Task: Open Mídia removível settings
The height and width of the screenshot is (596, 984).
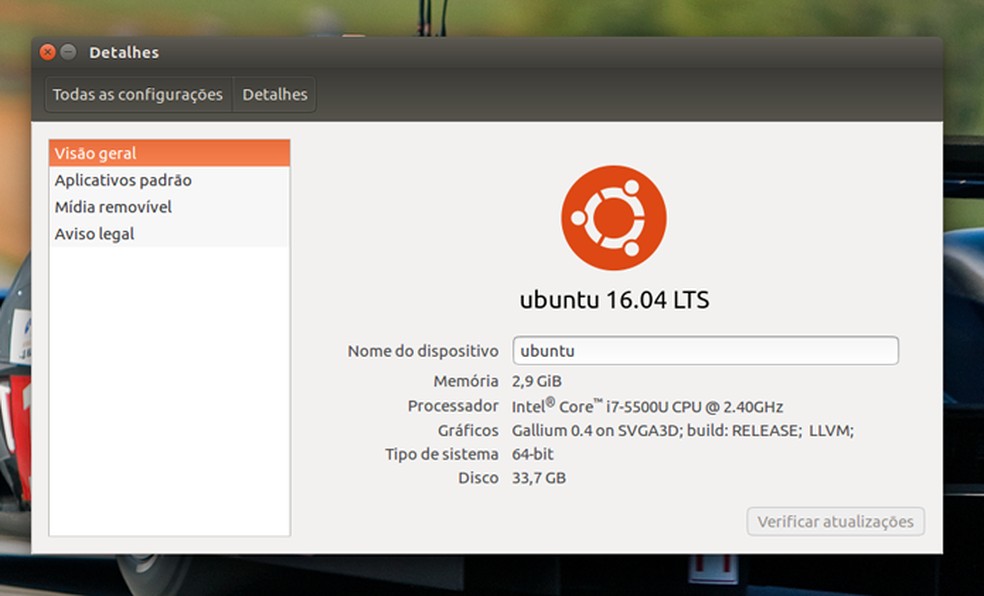Action: [112, 207]
